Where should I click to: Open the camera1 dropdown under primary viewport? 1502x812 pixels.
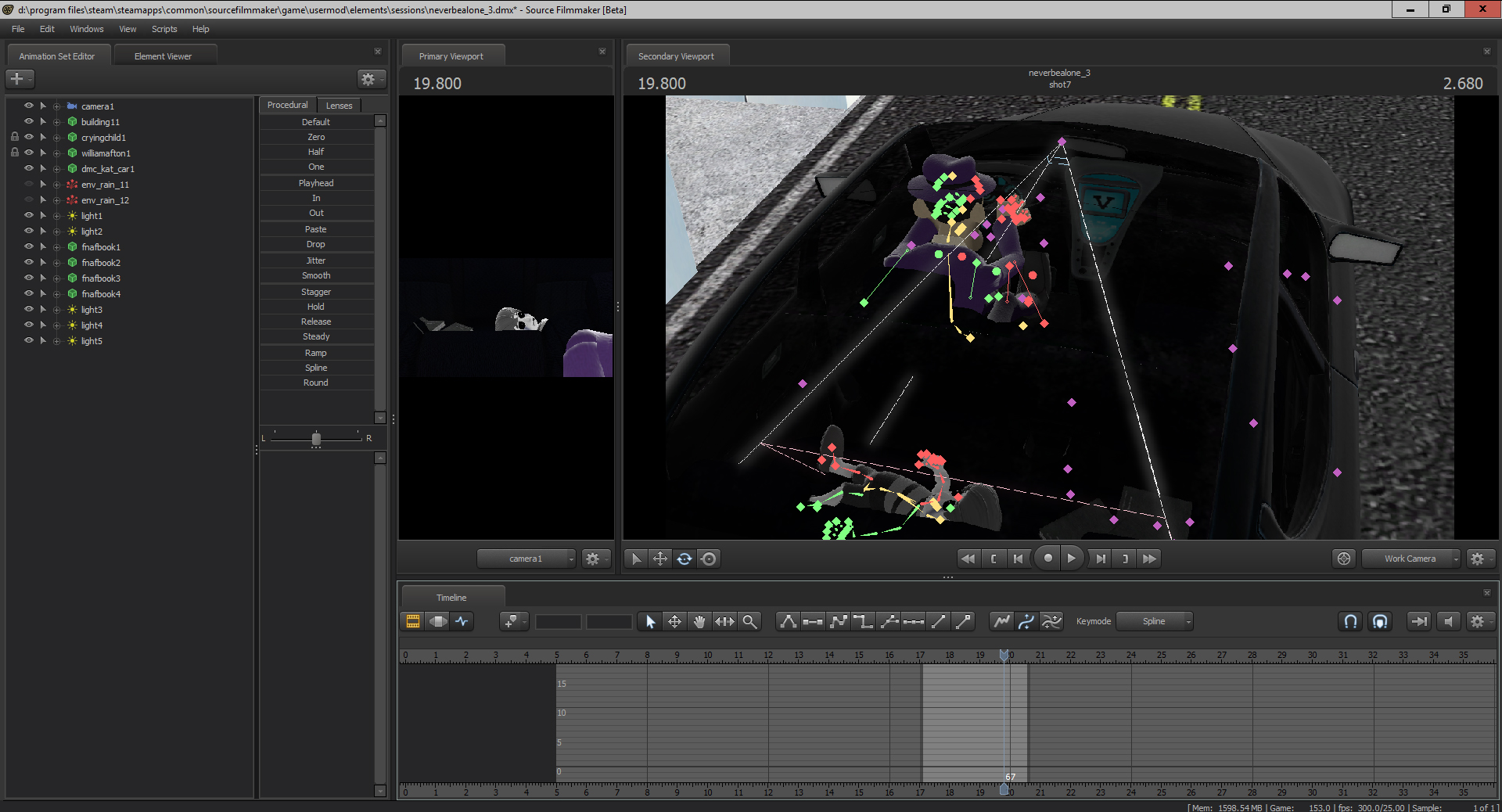coord(526,559)
